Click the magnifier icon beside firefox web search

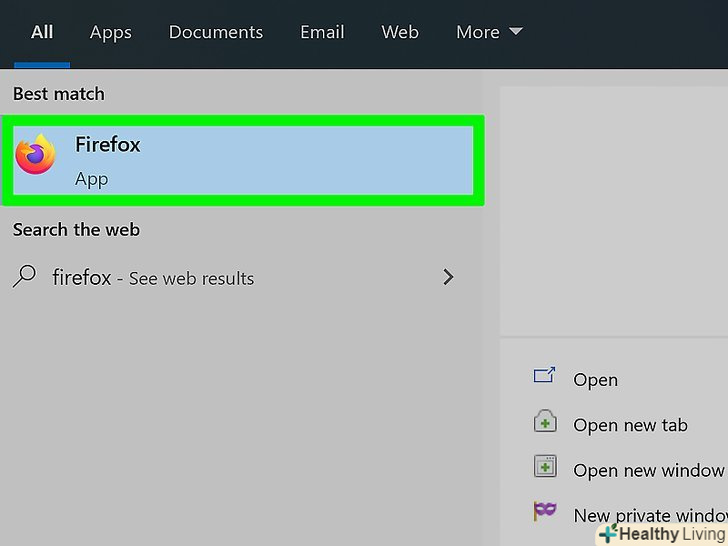click(x=25, y=277)
